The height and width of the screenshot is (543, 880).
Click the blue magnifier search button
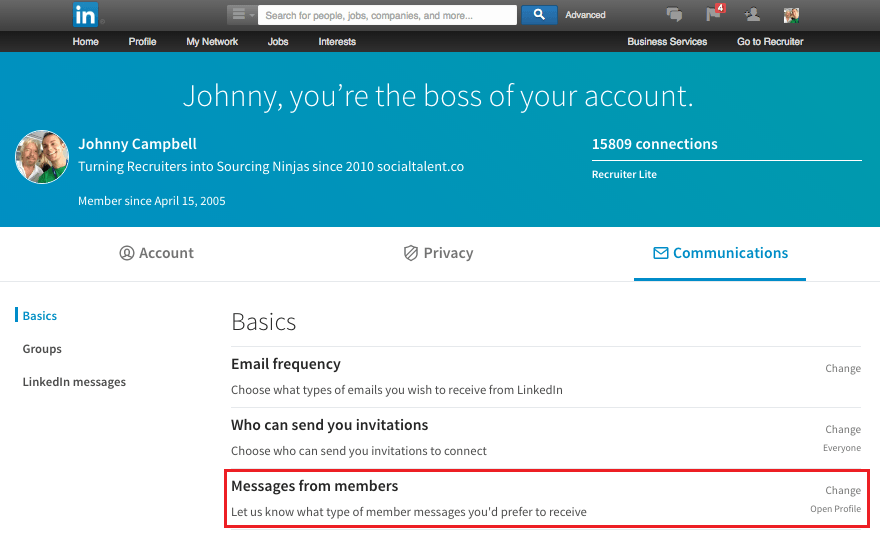[539, 15]
